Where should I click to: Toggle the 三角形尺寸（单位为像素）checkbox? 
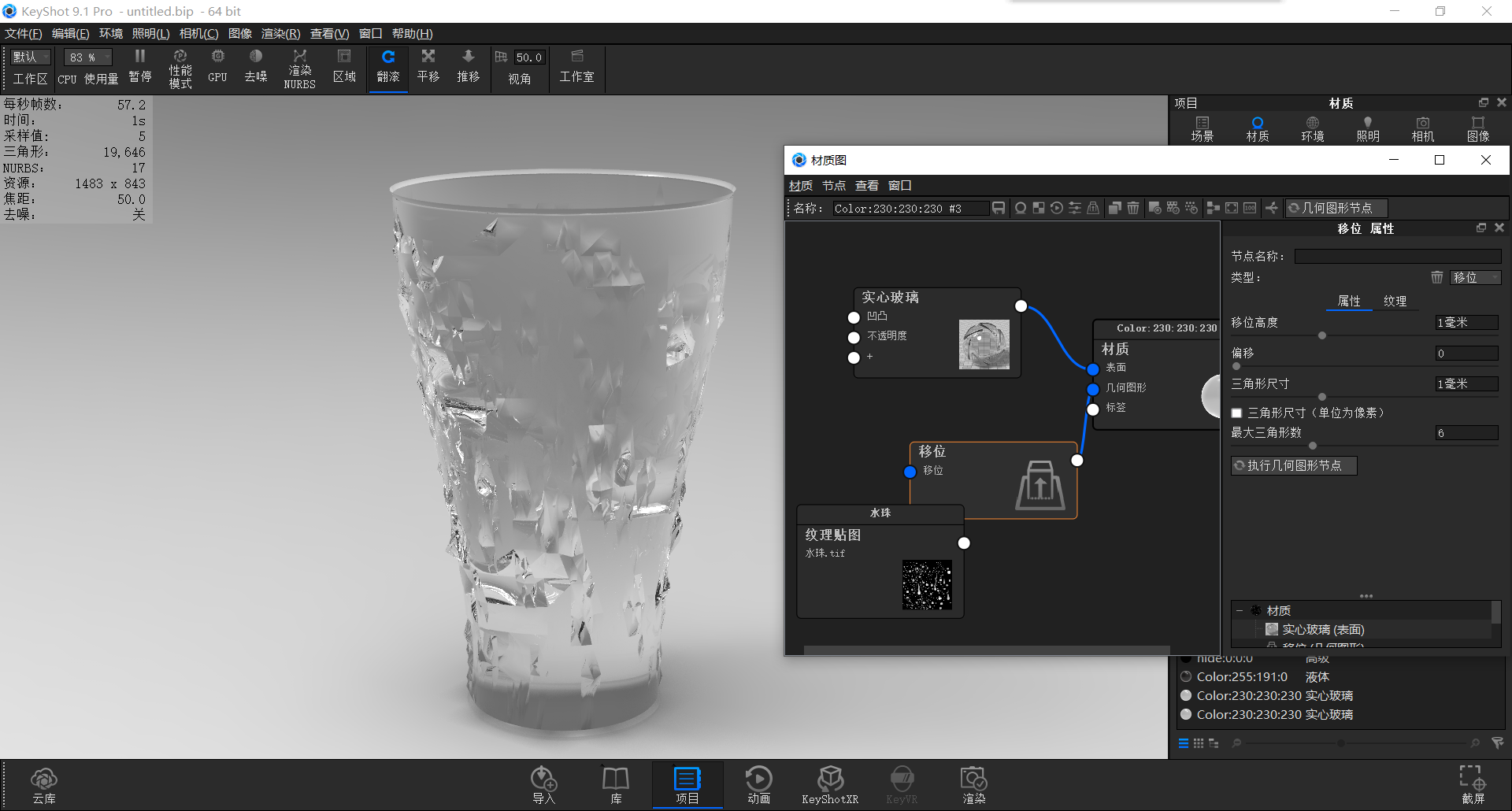(x=1236, y=412)
